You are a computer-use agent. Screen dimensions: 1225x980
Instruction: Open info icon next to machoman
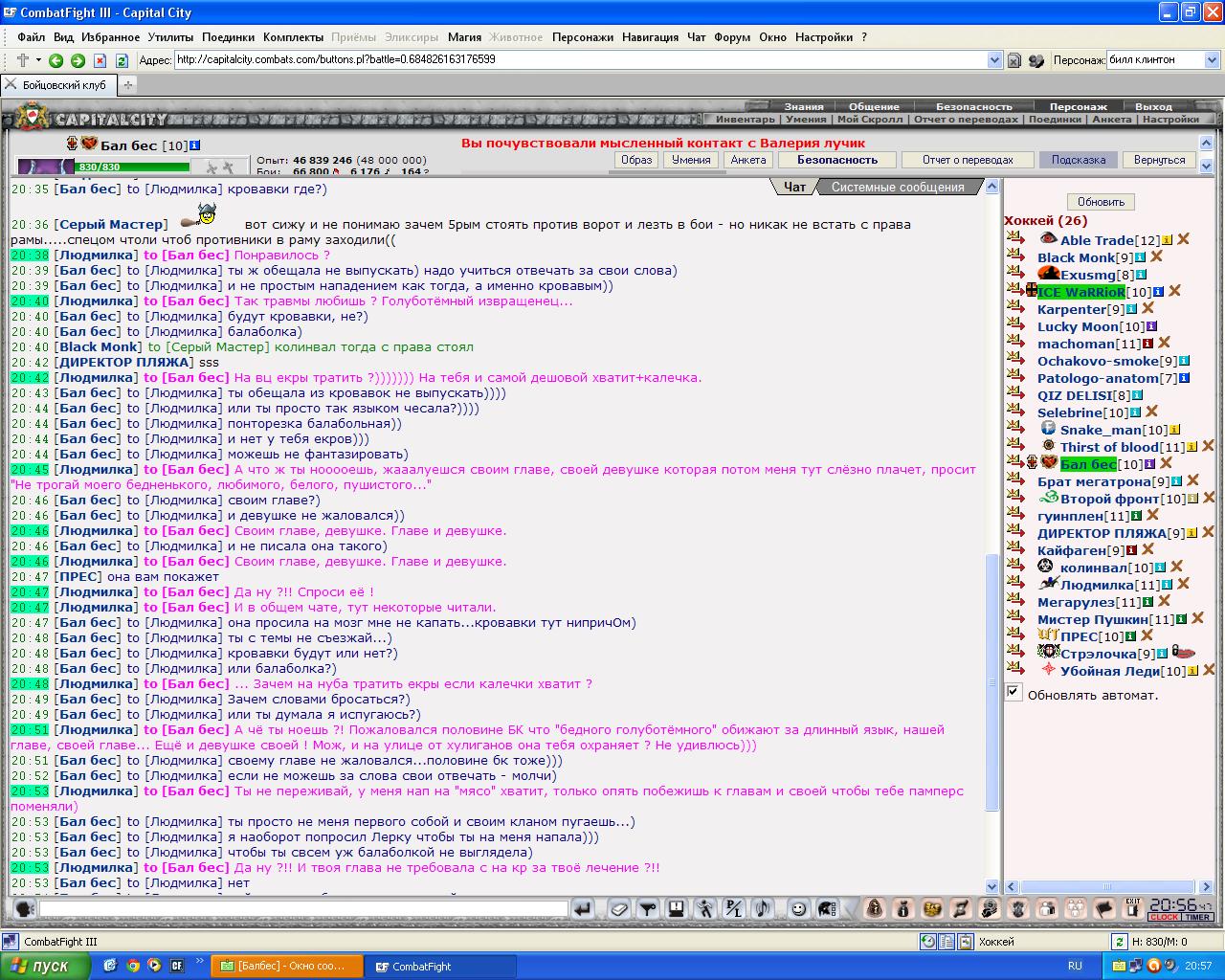pos(1147,344)
